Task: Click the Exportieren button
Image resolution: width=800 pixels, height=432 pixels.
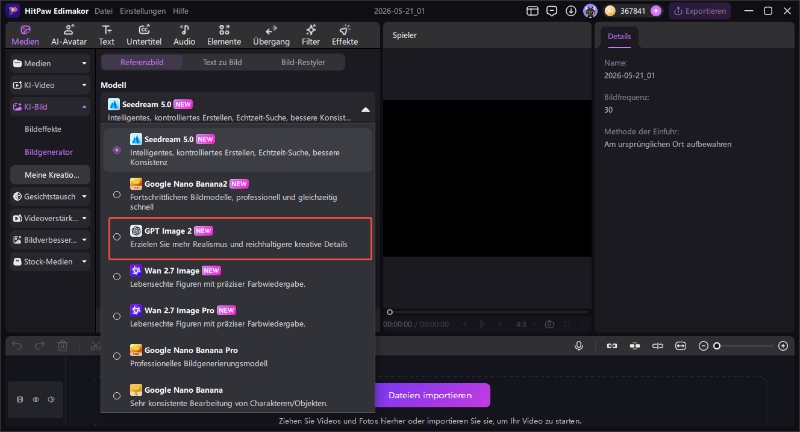Action: pyautogui.click(x=700, y=11)
